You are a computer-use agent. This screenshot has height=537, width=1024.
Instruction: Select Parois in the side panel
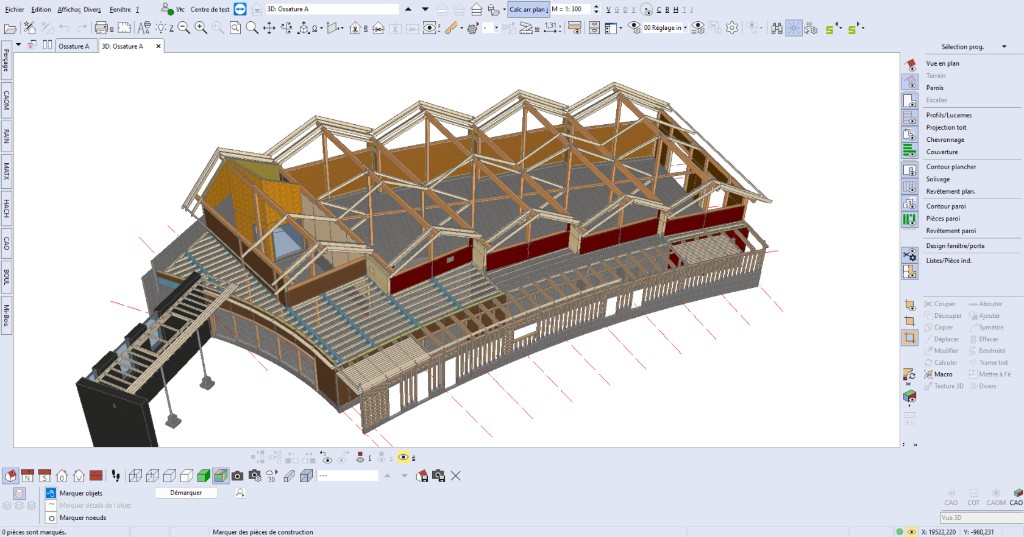click(x=935, y=88)
